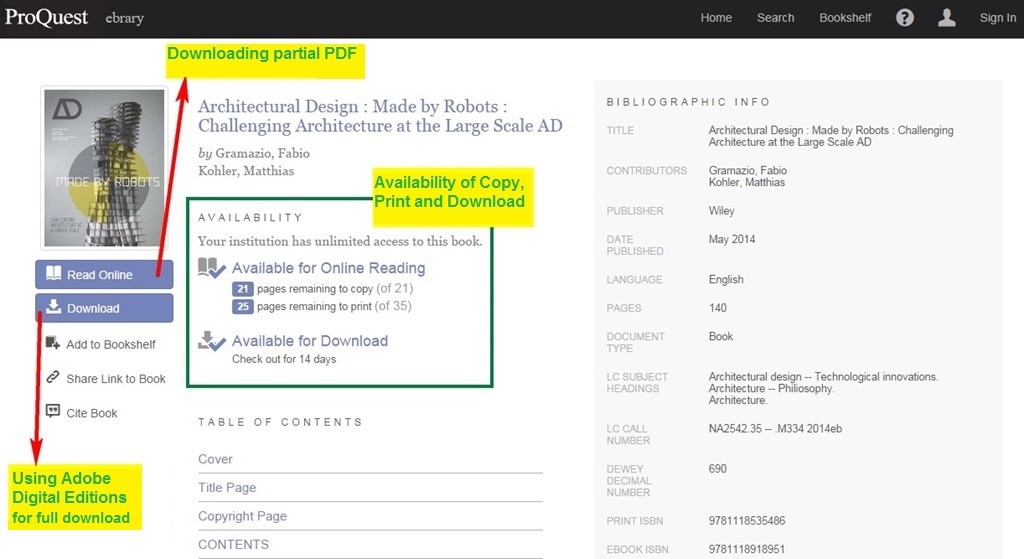This screenshot has height=559, width=1024.
Task: Click the Sign In link
Action: [997, 18]
